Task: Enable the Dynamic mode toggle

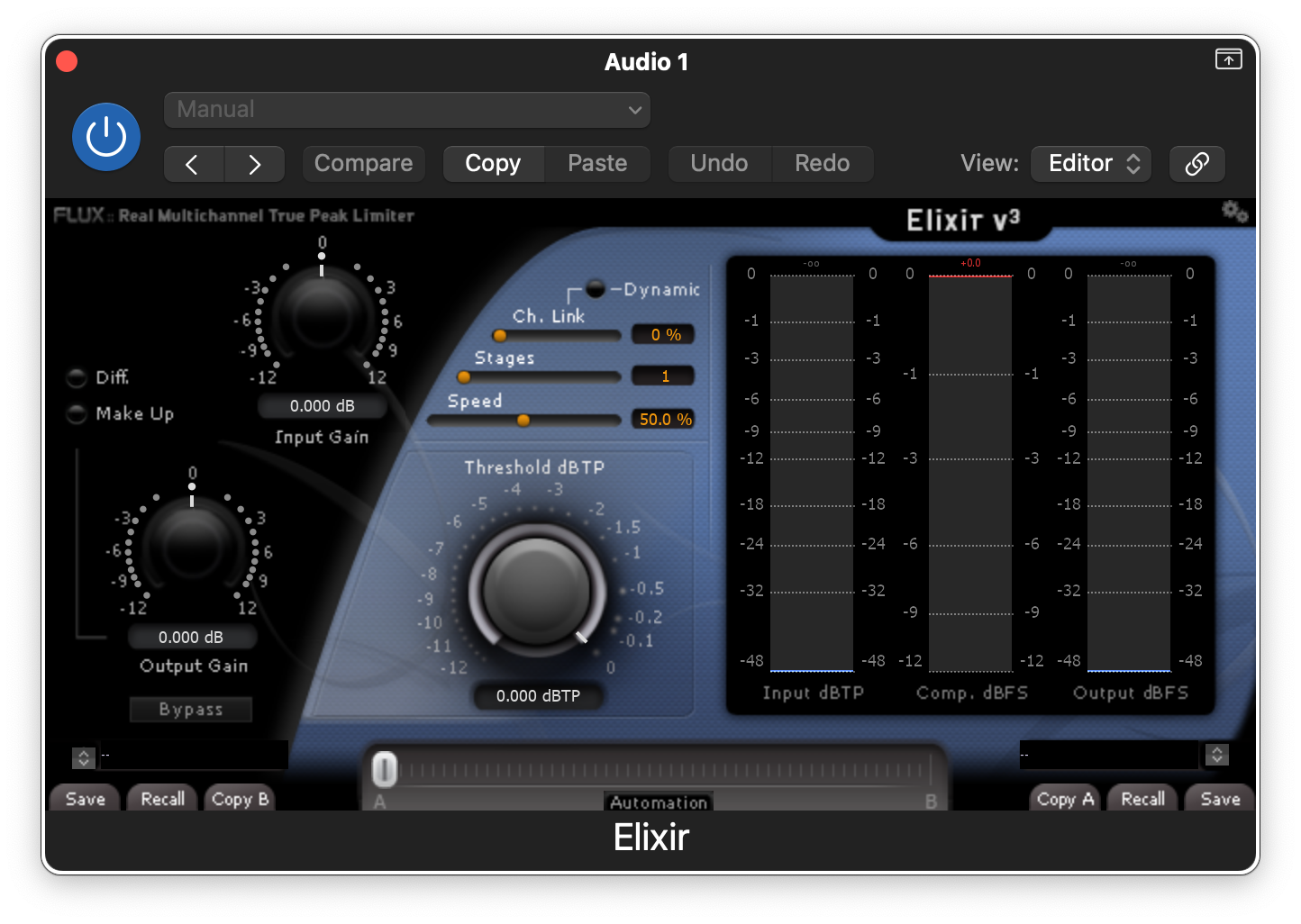Action: point(595,289)
